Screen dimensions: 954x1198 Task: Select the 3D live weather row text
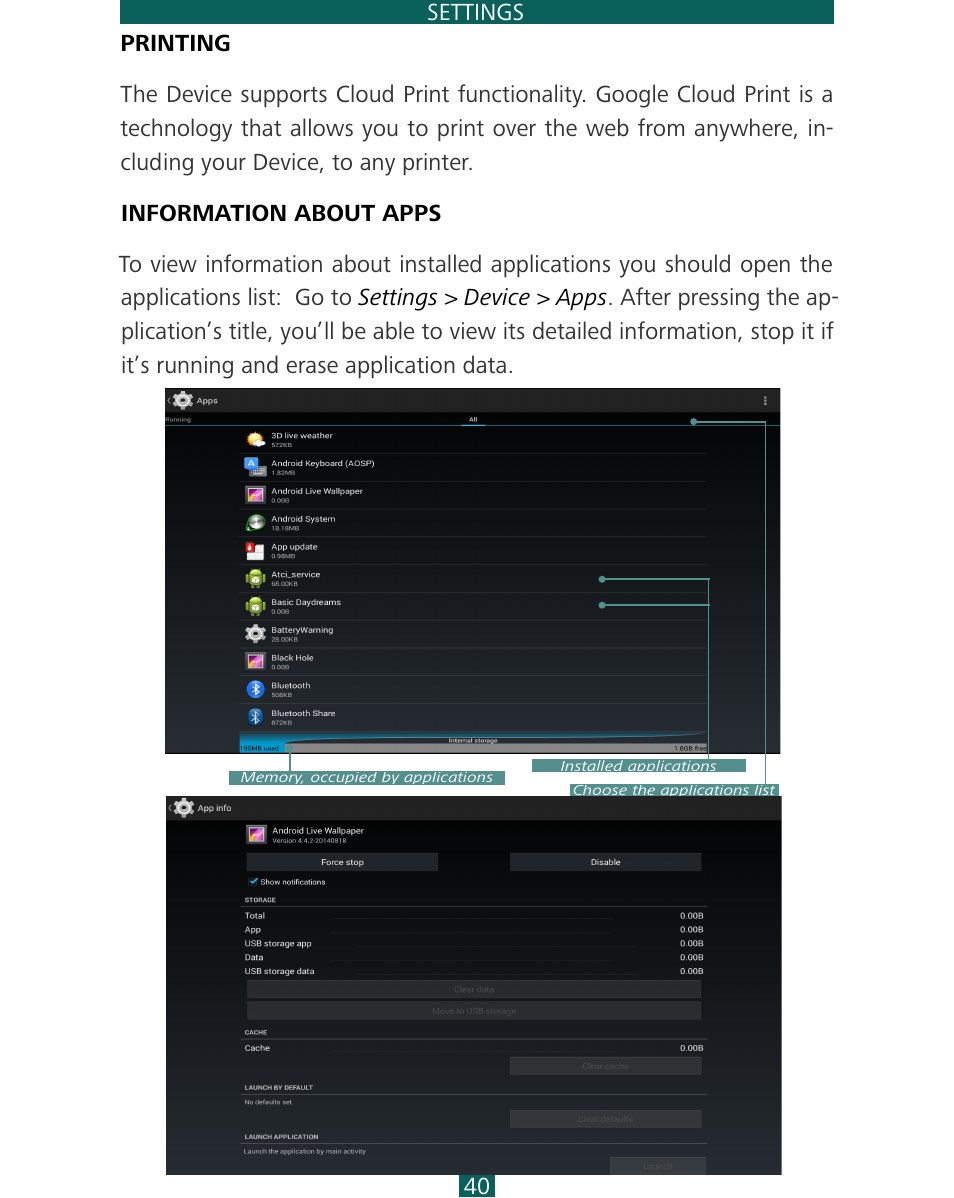302,435
